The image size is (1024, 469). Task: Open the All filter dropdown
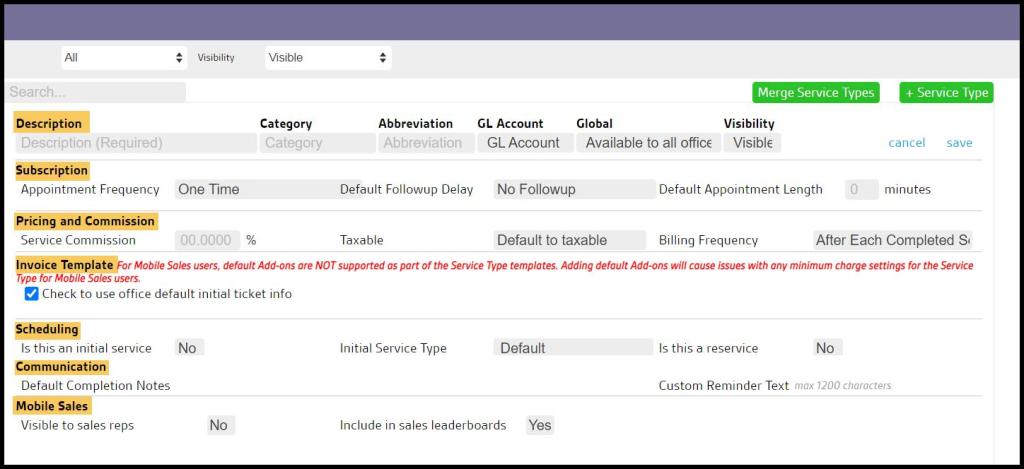pyautogui.click(x=124, y=58)
